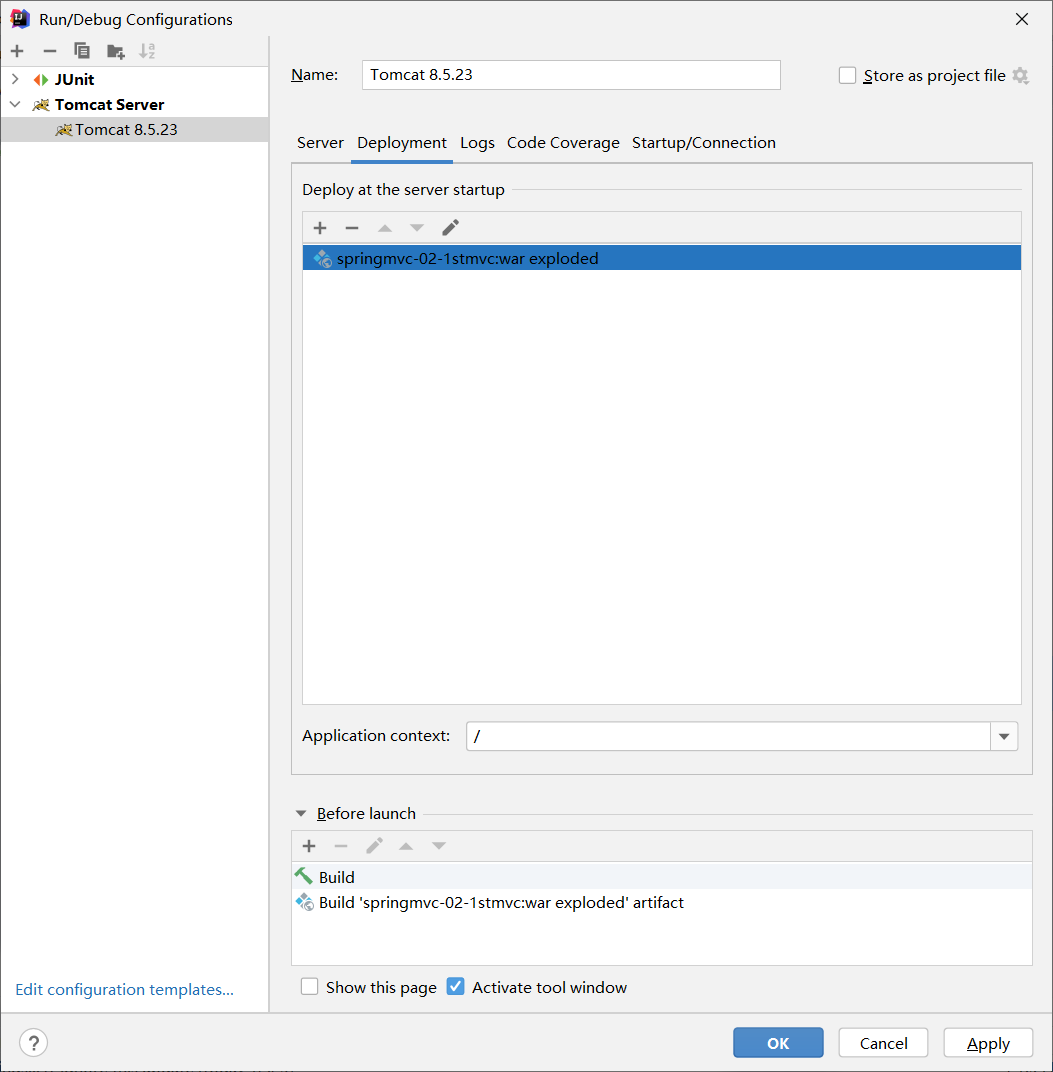This screenshot has width=1053, height=1072.
Task: Copy the selected configuration
Action: point(81,51)
